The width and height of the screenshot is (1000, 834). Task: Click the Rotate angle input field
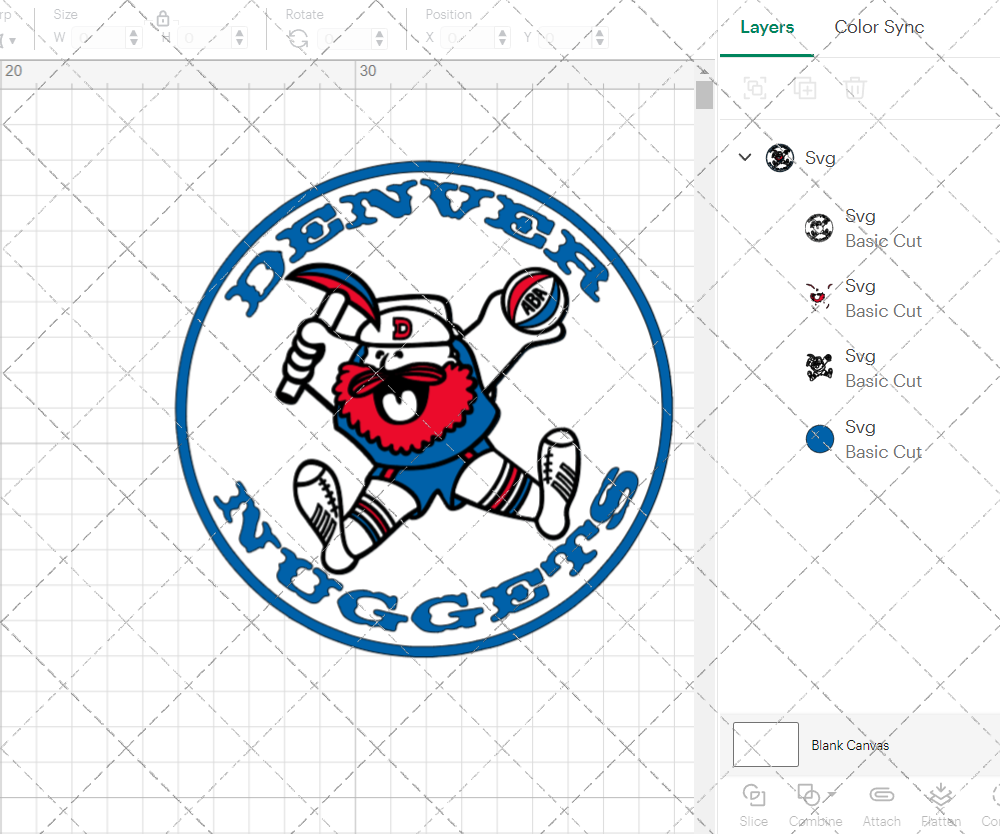[x=346, y=38]
